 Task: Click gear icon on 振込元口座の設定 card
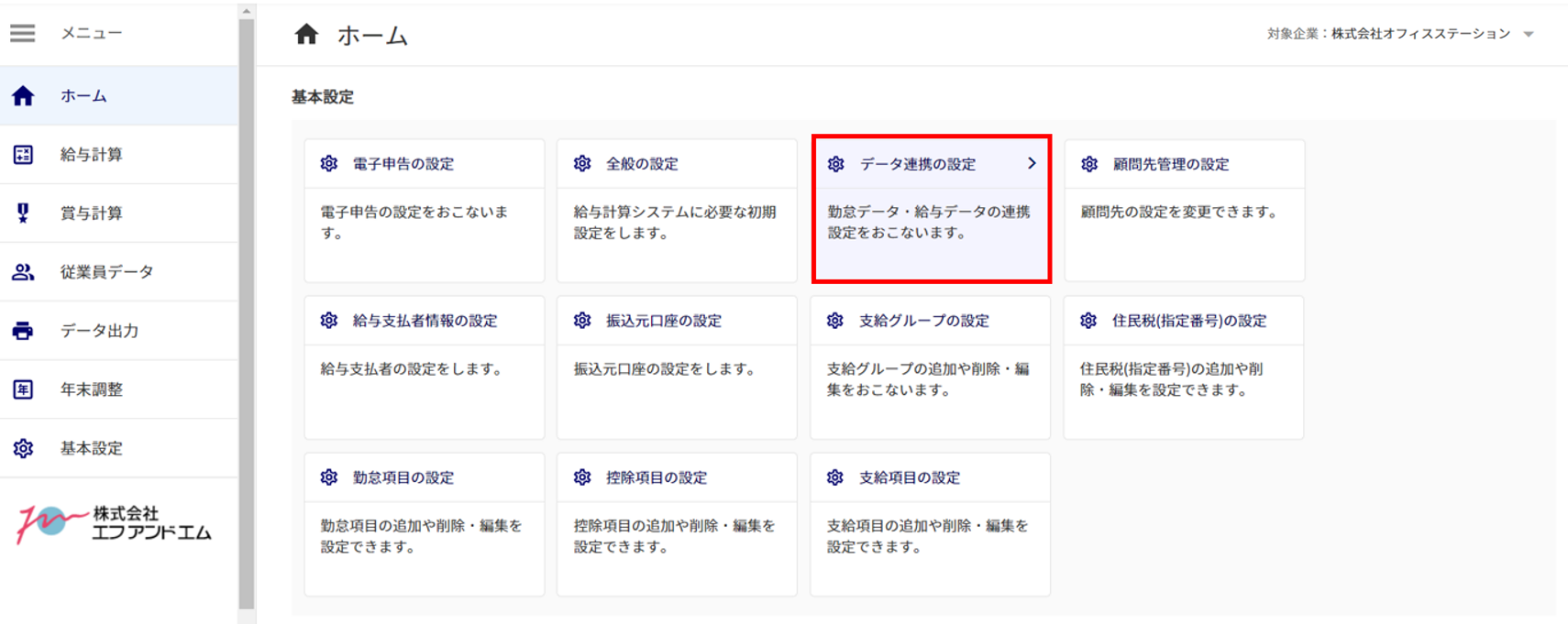point(582,321)
